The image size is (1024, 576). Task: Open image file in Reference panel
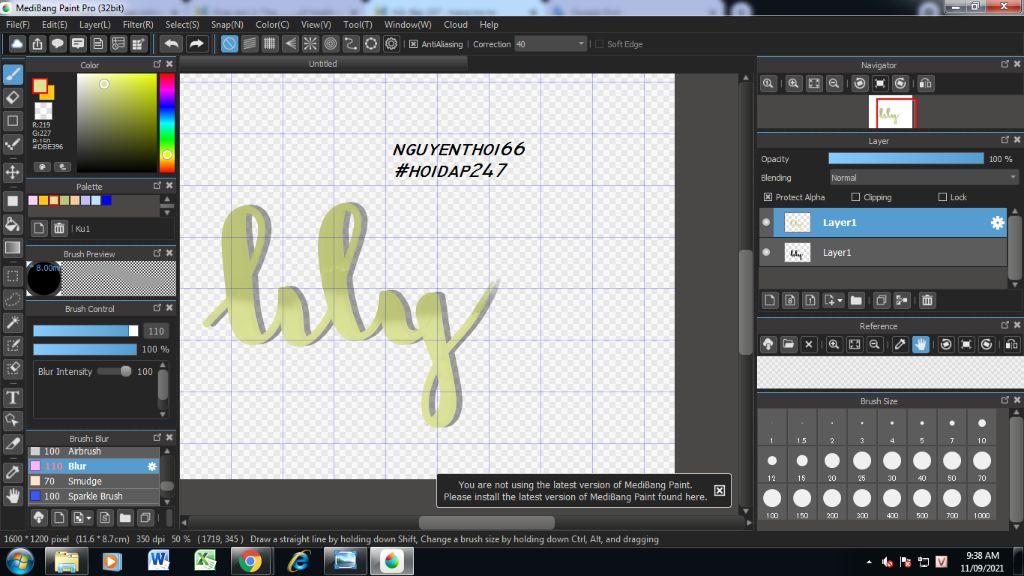click(x=788, y=344)
